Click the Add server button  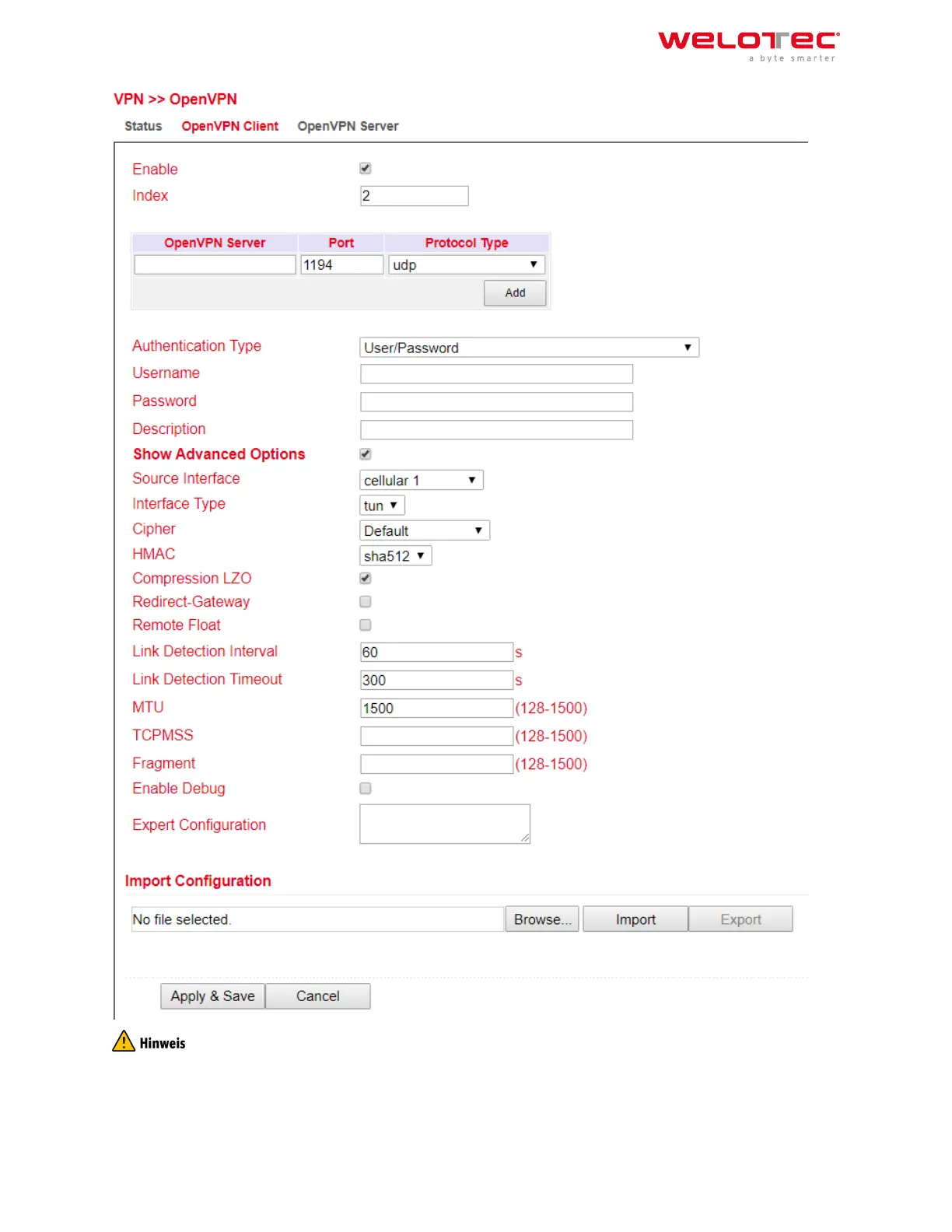(515, 293)
